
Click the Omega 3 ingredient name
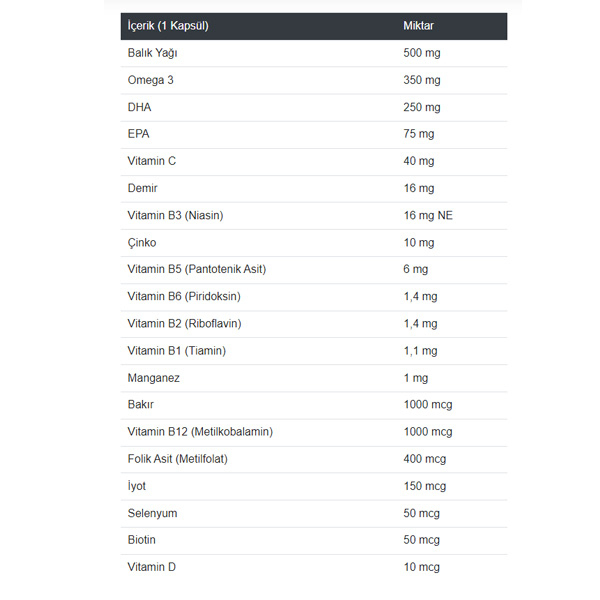pos(150,80)
